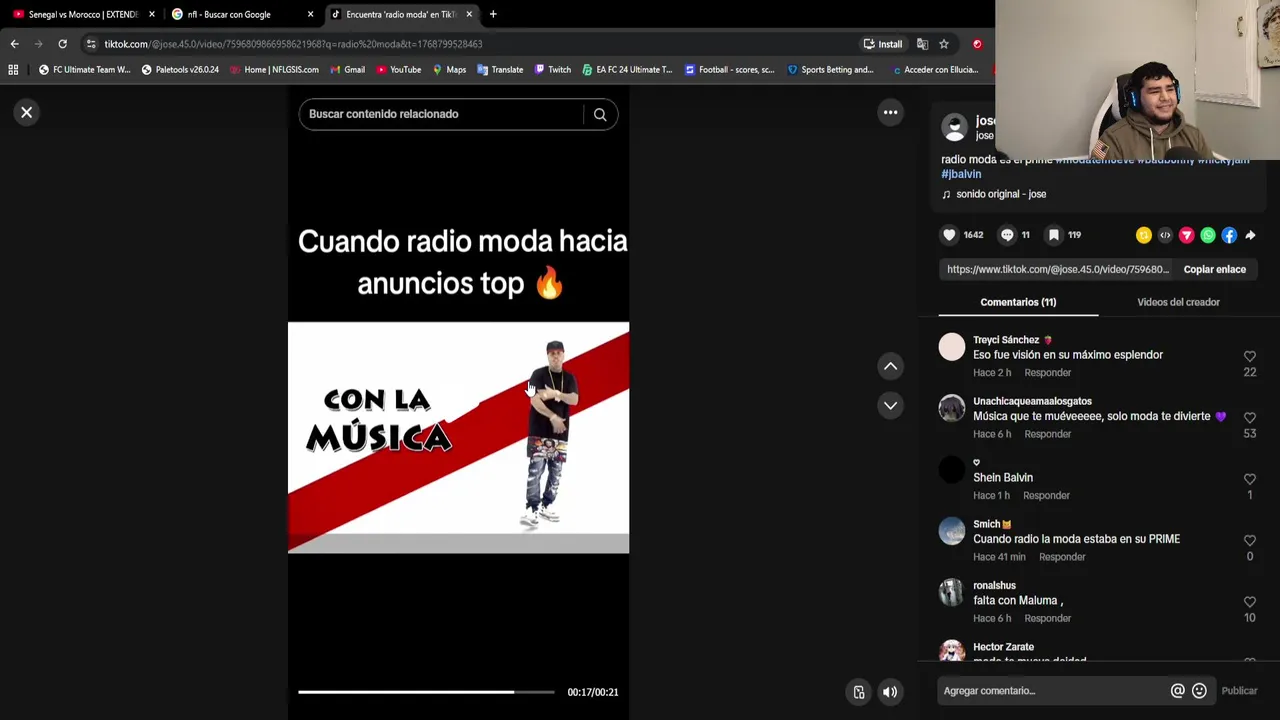Image resolution: width=1280 pixels, height=720 pixels.
Task: Reply to Smich's comment
Action: (x=1062, y=557)
